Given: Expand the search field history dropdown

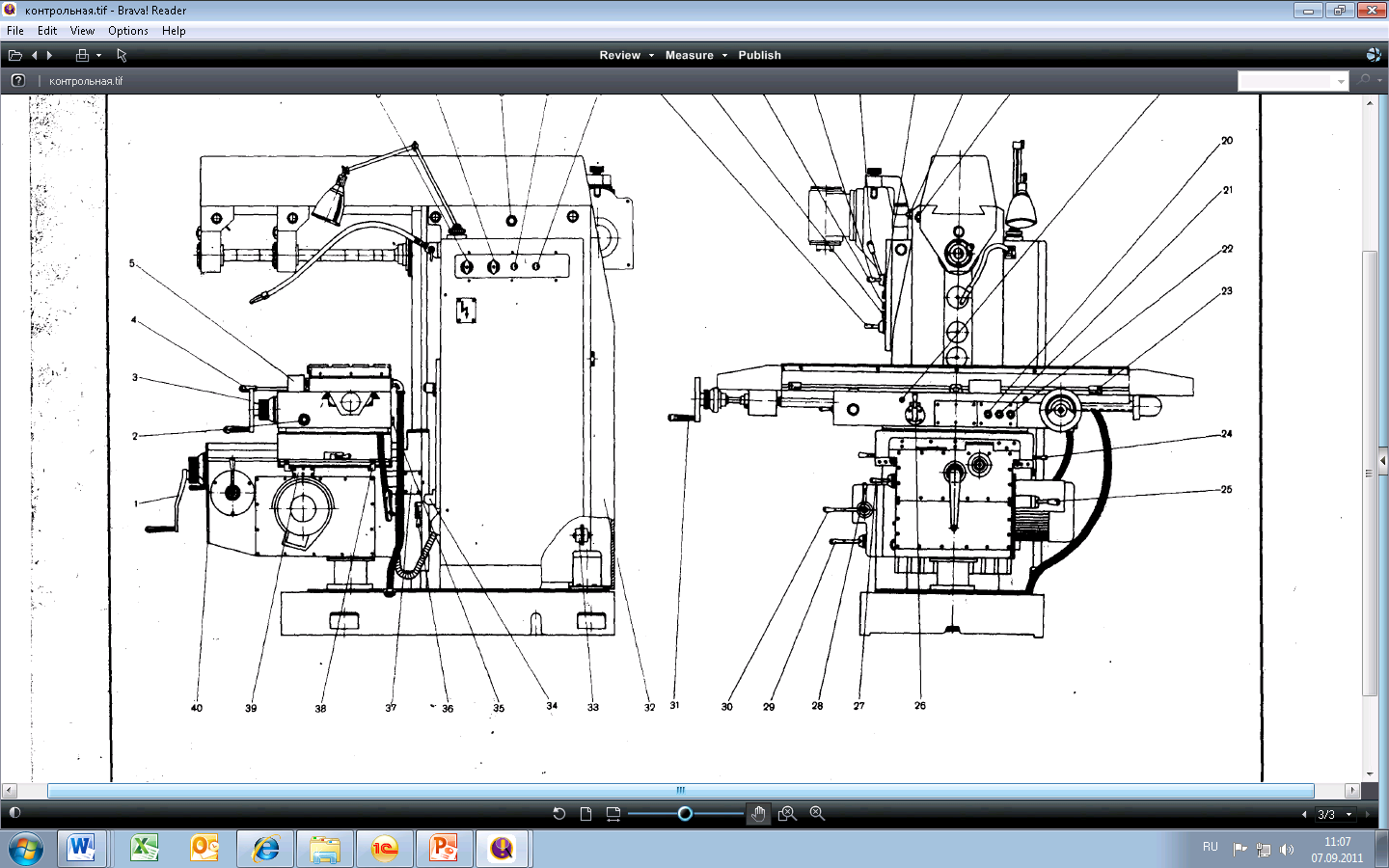Looking at the screenshot, I should pyautogui.click(x=1341, y=82).
